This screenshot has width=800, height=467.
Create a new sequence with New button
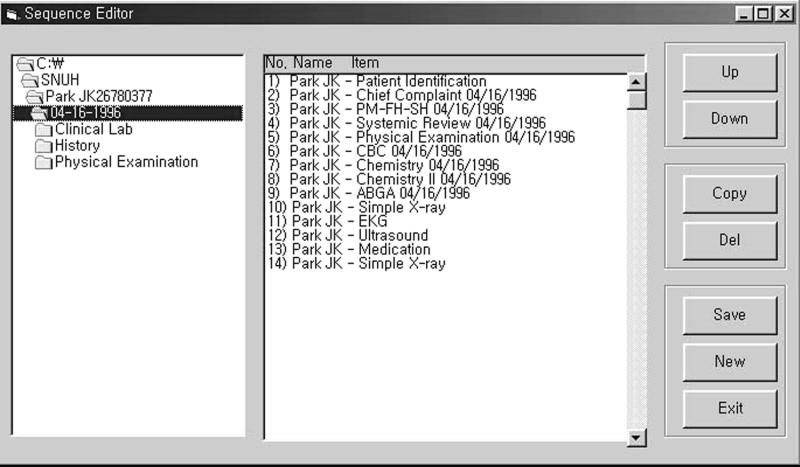[730, 362]
